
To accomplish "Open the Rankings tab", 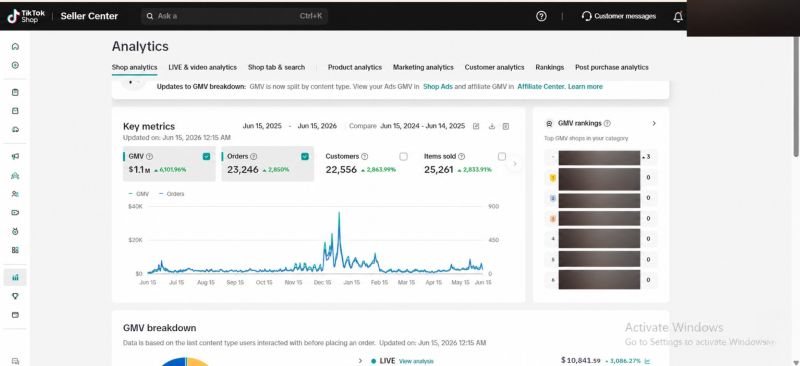I will [549, 67].
